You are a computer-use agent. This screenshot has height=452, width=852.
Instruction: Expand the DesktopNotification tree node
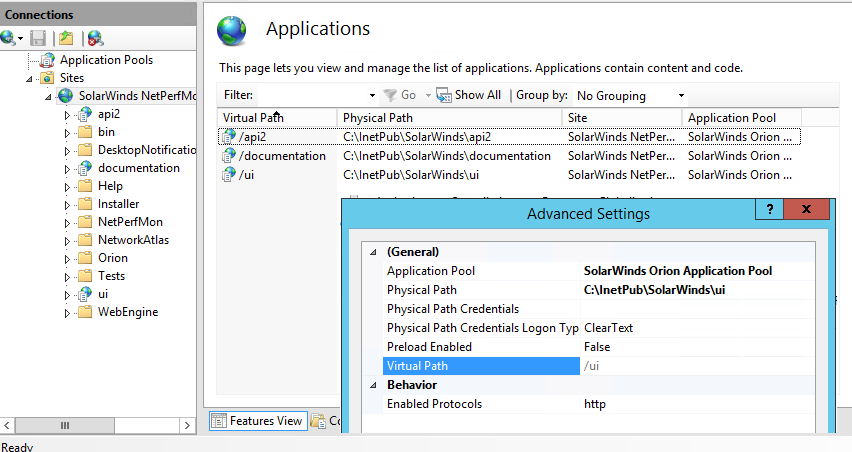67,150
